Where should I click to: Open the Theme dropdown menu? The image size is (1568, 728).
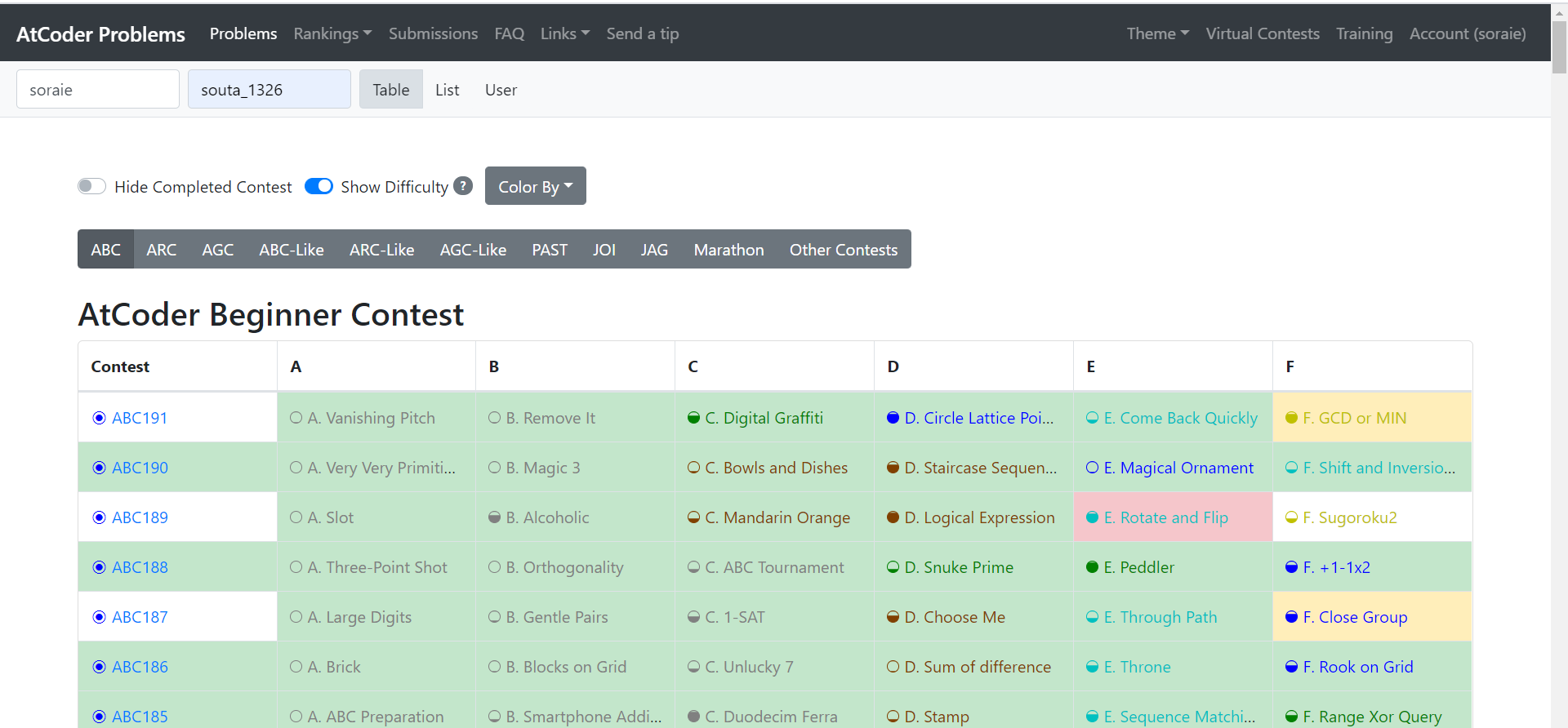(x=1157, y=33)
